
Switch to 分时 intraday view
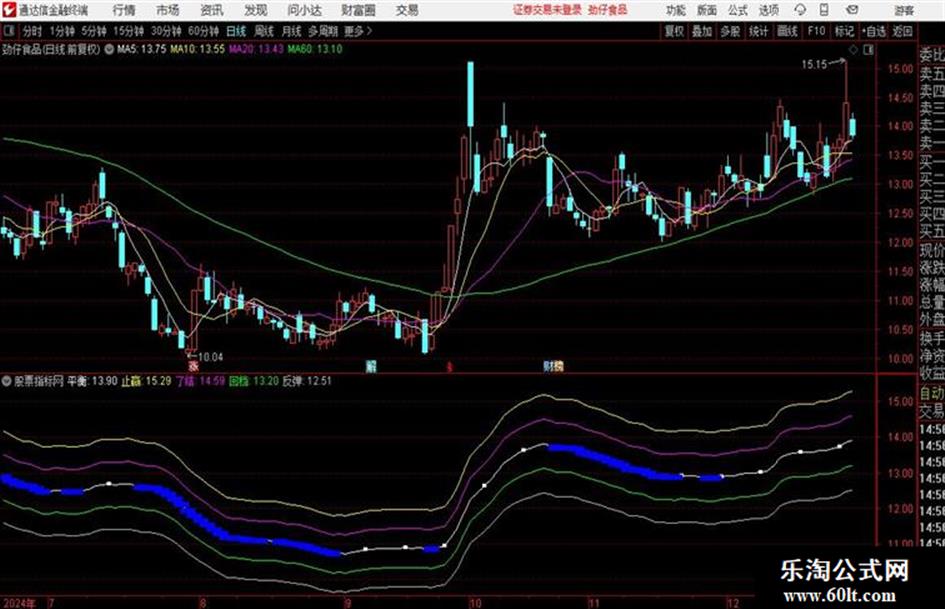point(33,31)
